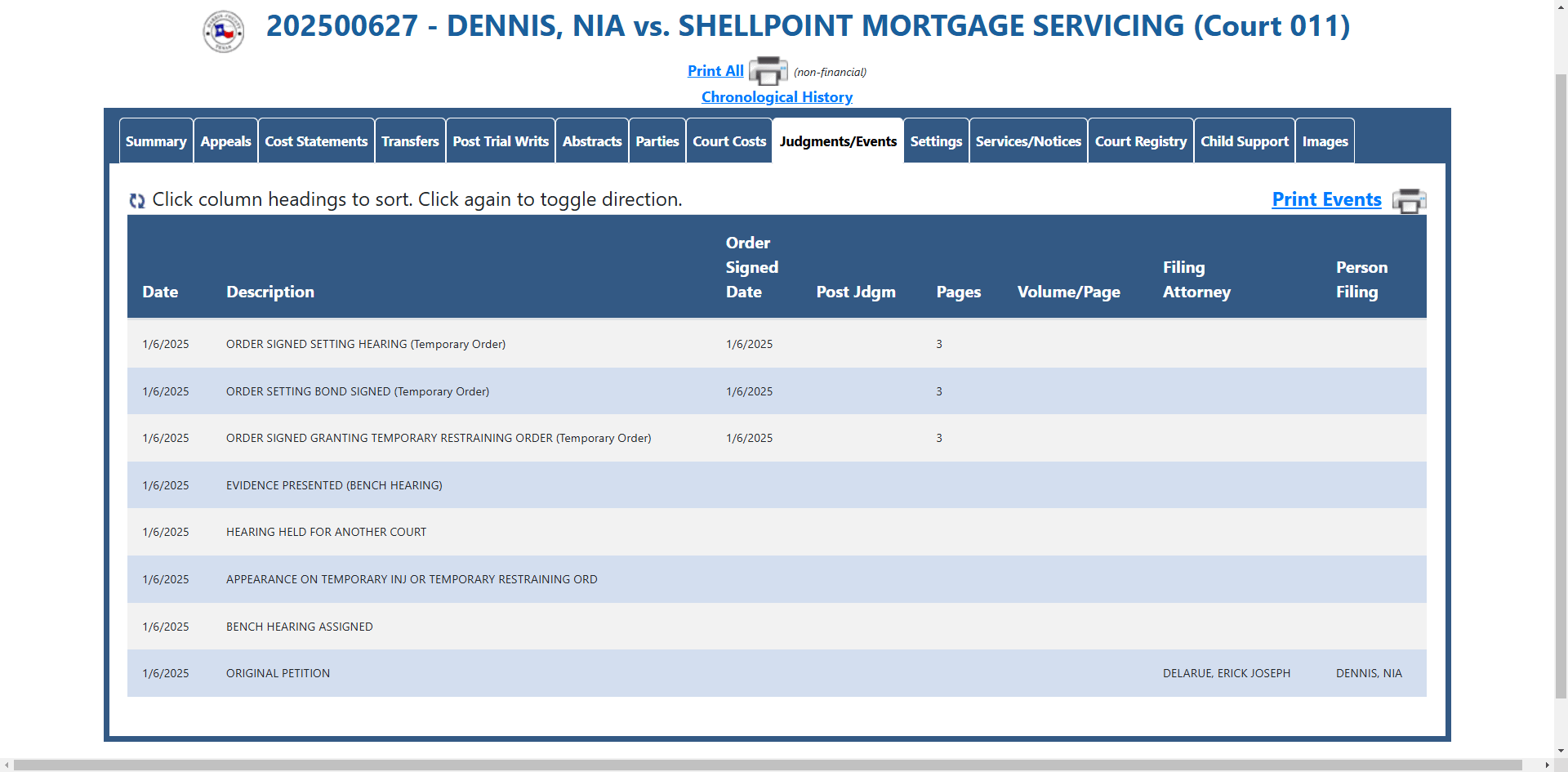Click the vertical scrollbar thumb
Image resolution: width=1568 pixels, height=772 pixels.
(1561, 386)
